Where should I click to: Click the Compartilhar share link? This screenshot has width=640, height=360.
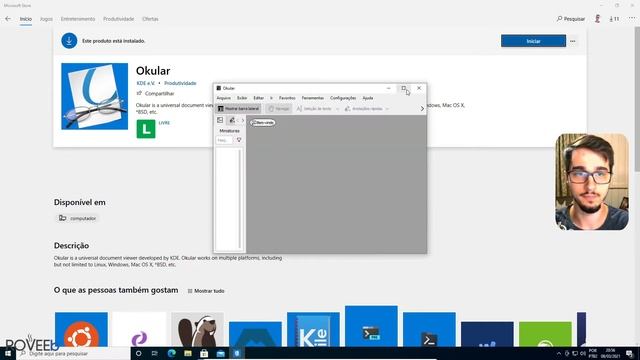[x=156, y=93]
